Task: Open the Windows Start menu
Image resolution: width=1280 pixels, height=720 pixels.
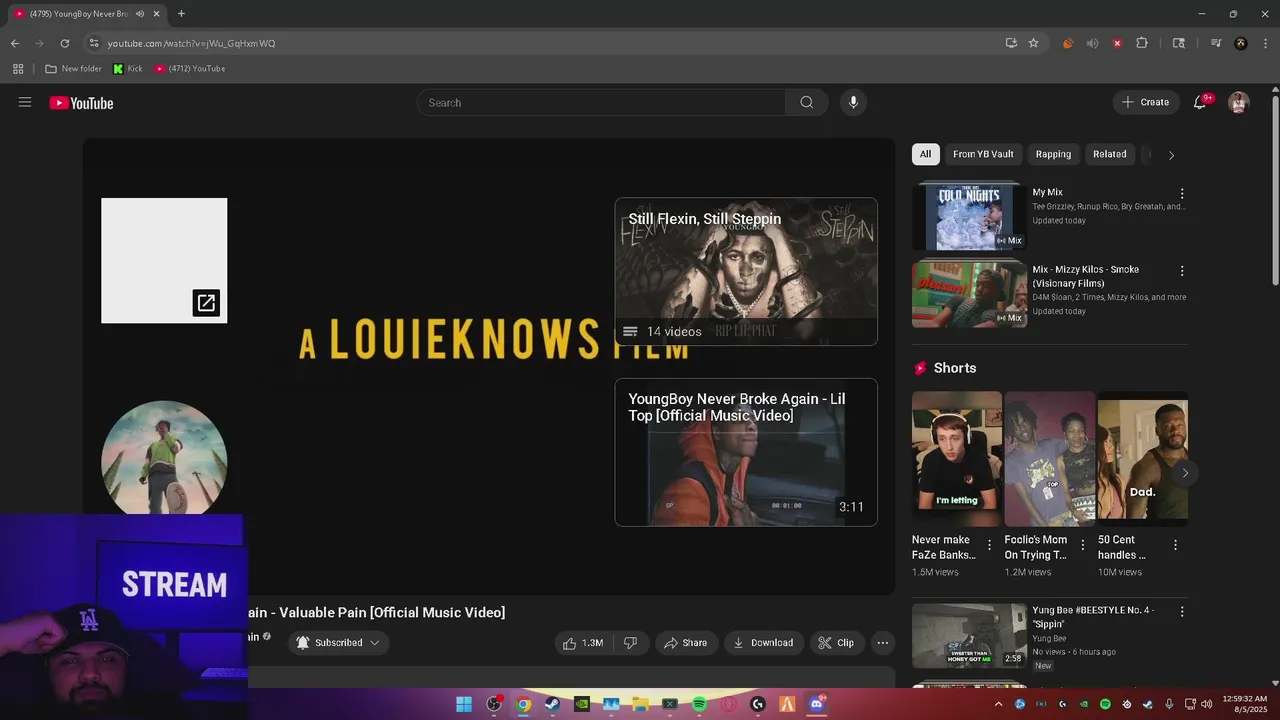Action: tap(464, 704)
